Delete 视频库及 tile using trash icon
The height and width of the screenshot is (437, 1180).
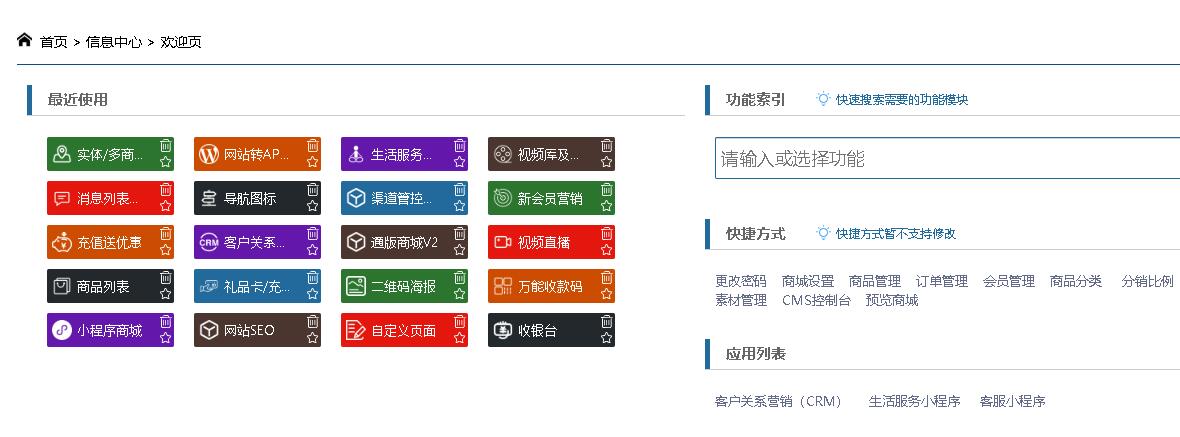pyautogui.click(x=607, y=145)
